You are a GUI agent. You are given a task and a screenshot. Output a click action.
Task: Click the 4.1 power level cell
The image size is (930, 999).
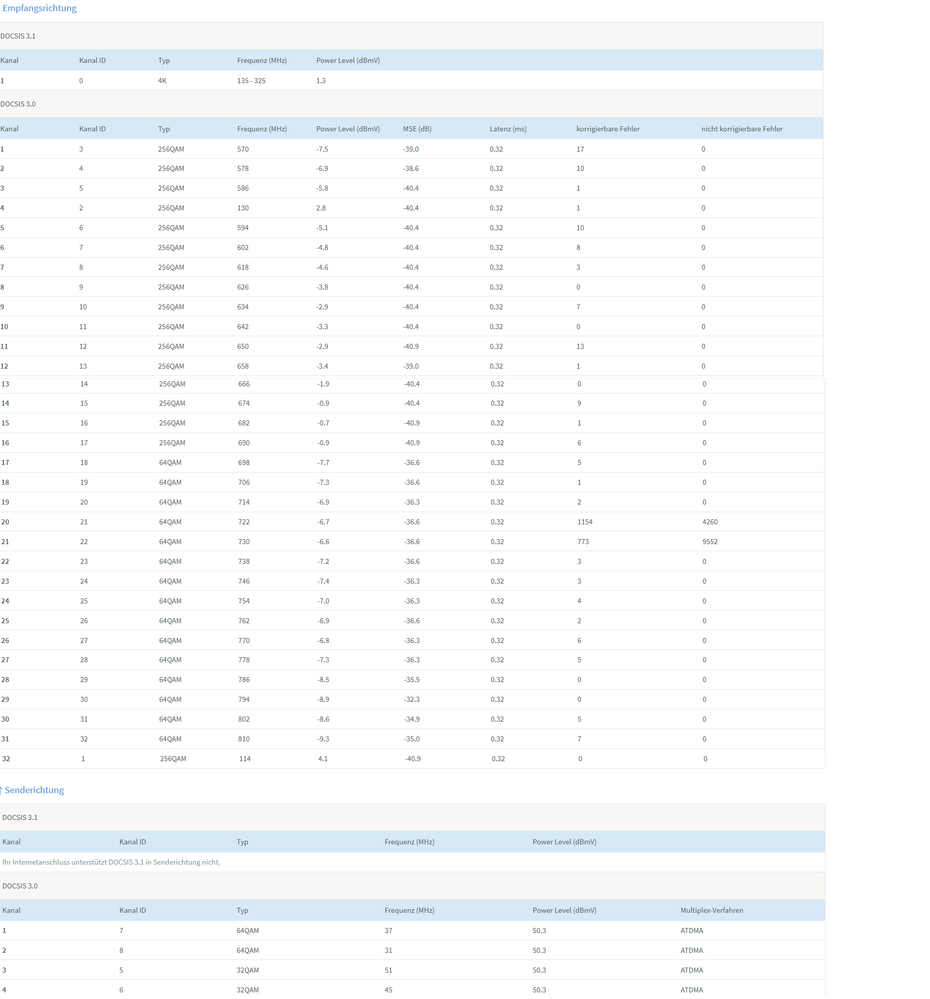coord(323,759)
